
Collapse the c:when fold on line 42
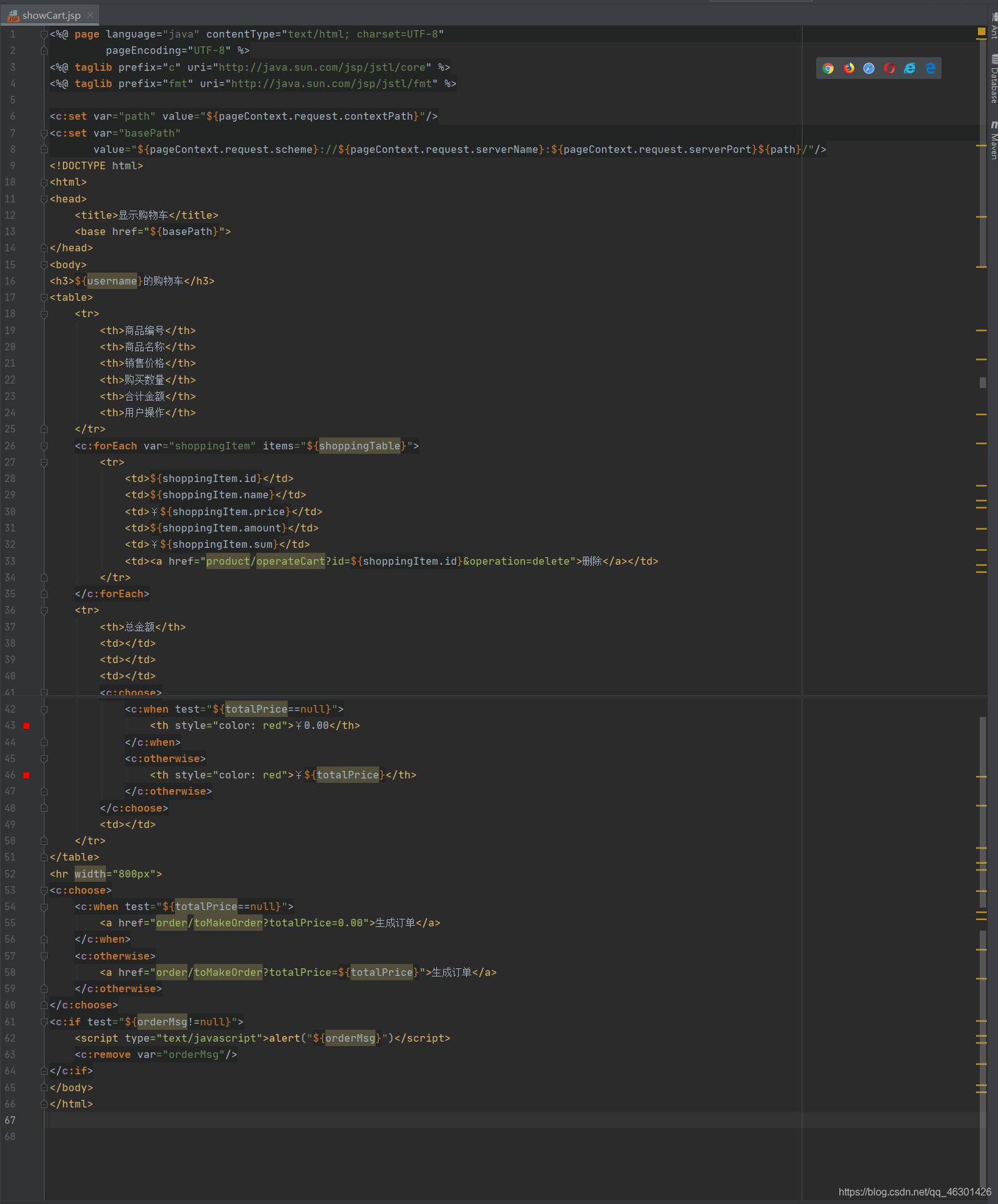(x=44, y=709)
